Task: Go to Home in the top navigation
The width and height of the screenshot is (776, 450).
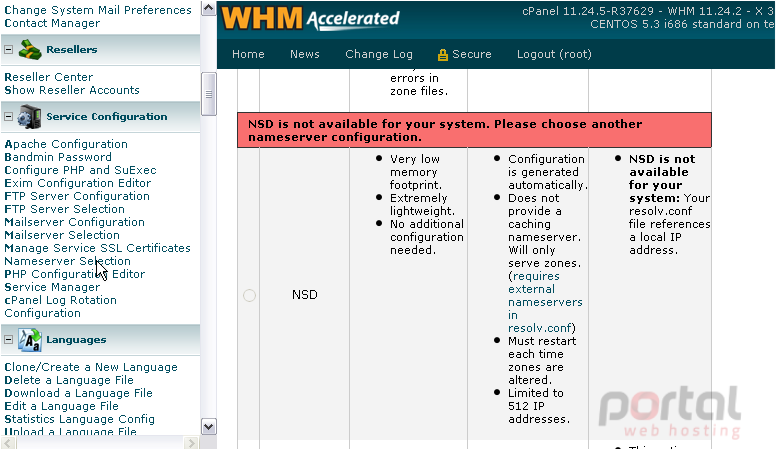Action: 248,54
